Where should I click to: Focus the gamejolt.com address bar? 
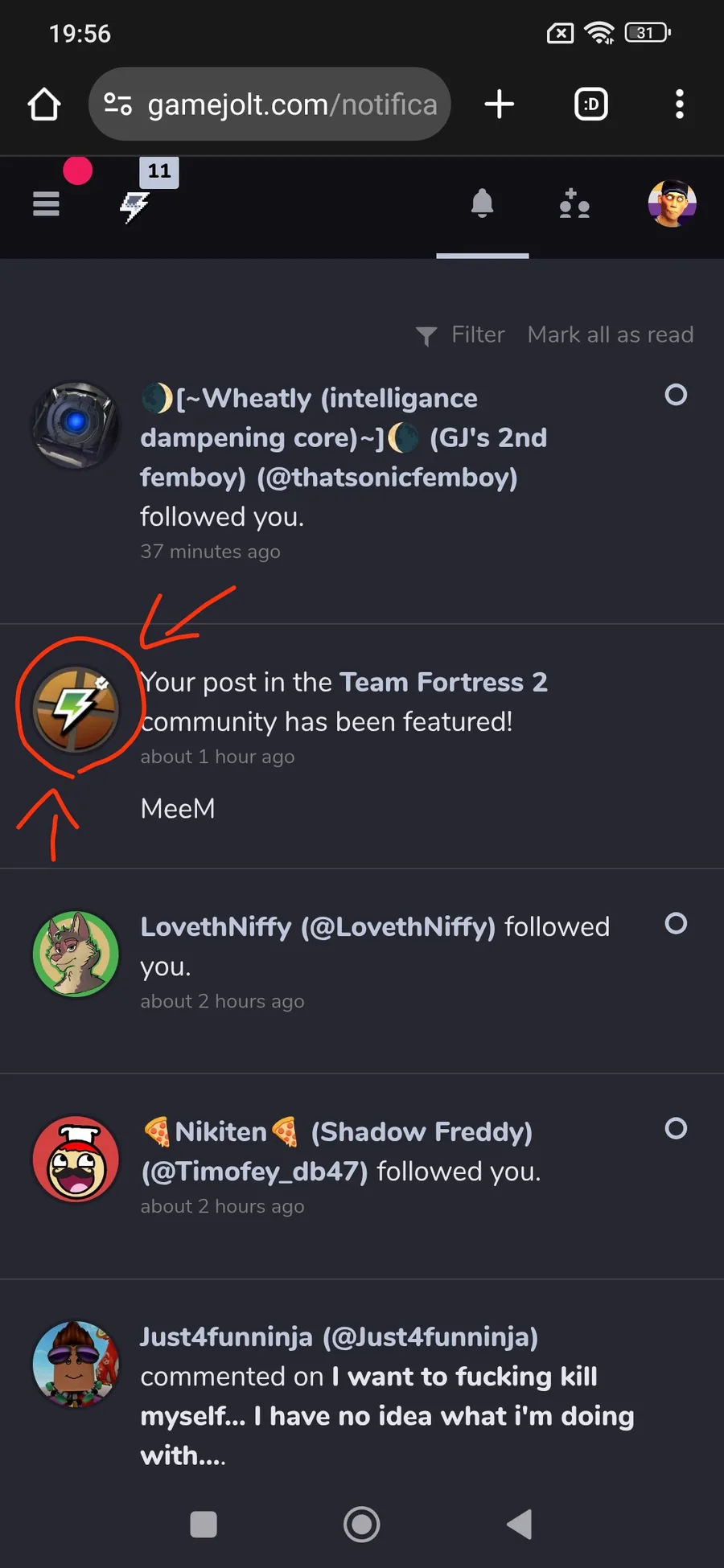tap(269, 105)
